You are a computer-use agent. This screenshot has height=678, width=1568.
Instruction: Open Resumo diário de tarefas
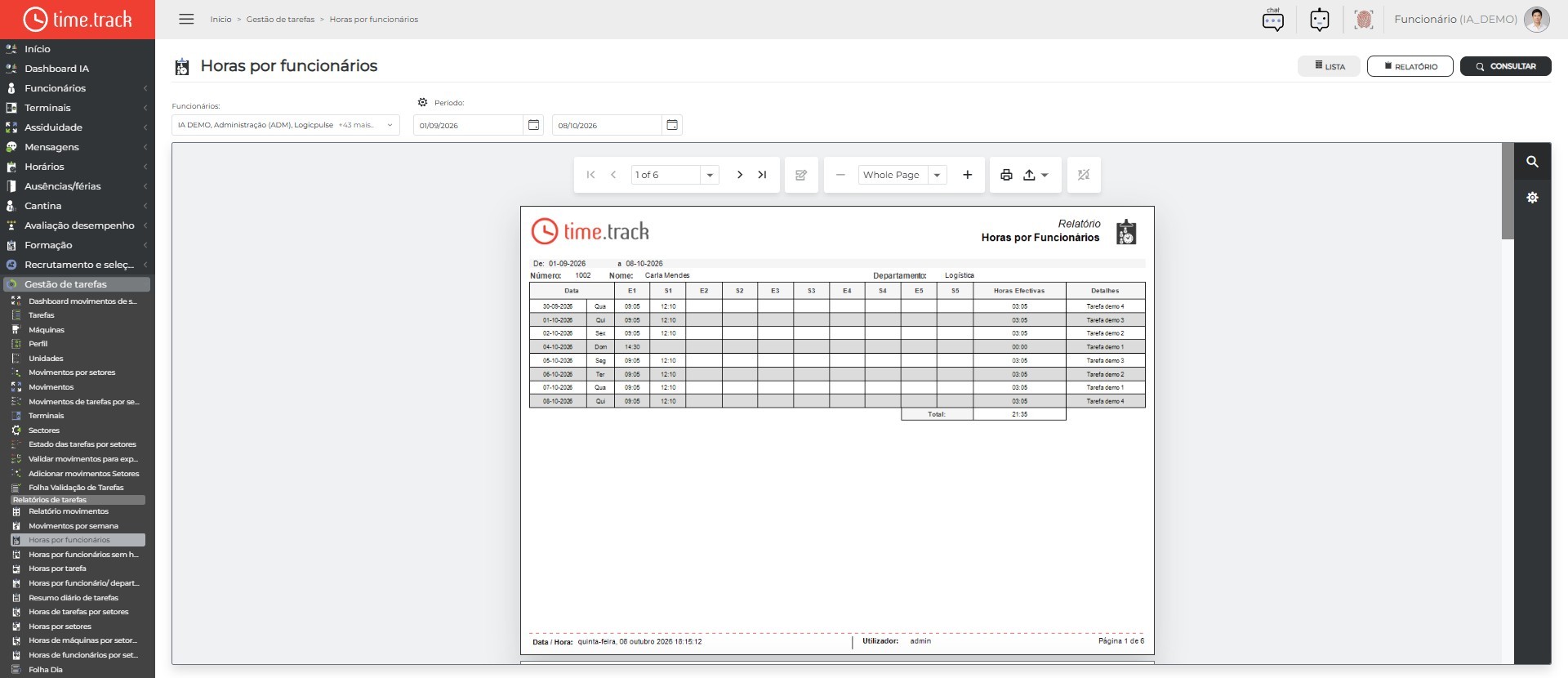pos(73,598)
